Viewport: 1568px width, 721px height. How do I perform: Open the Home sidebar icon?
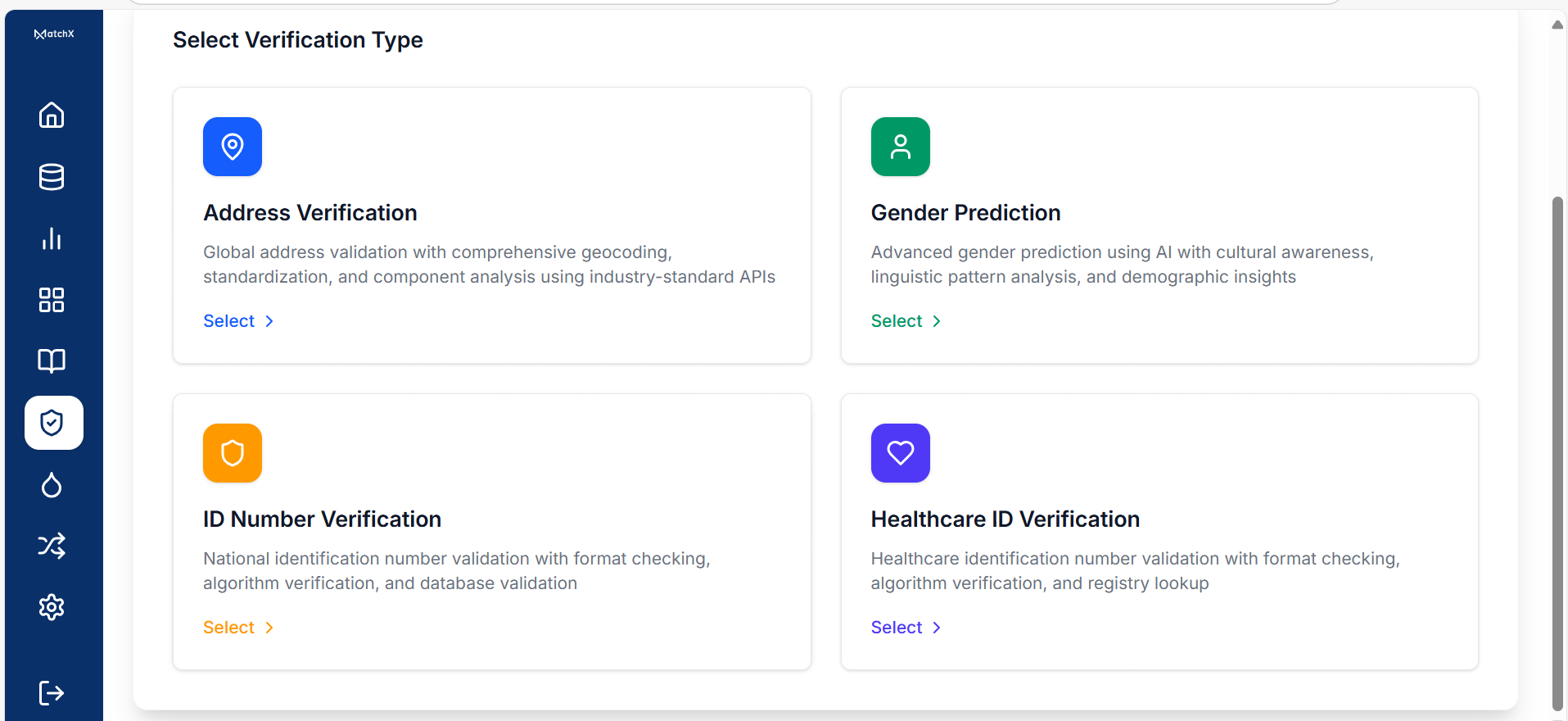[52, 115]
